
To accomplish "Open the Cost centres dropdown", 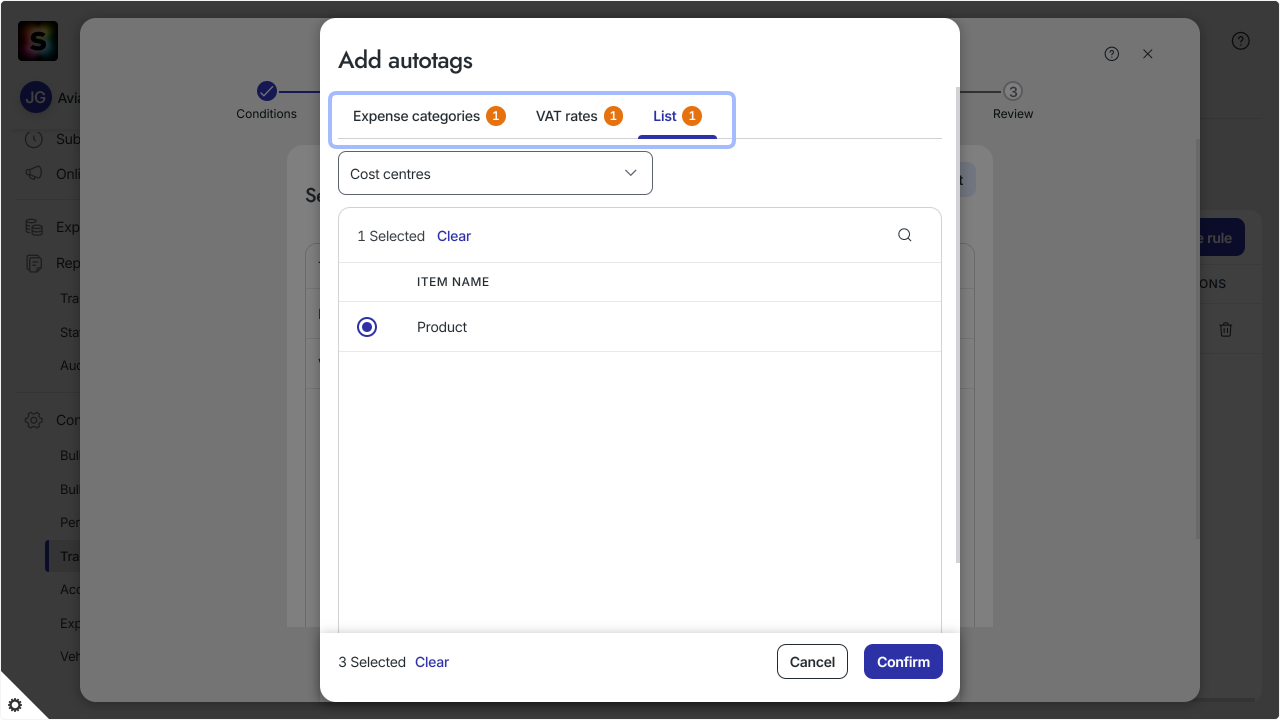I will [495, 173].
